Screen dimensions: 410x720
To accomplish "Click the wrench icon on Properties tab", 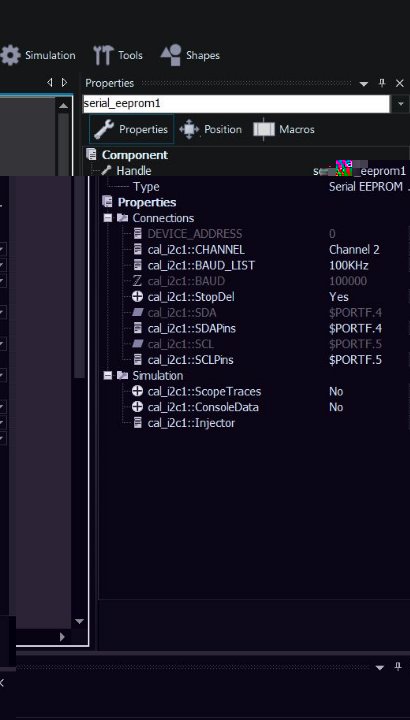I will point(104,129).
